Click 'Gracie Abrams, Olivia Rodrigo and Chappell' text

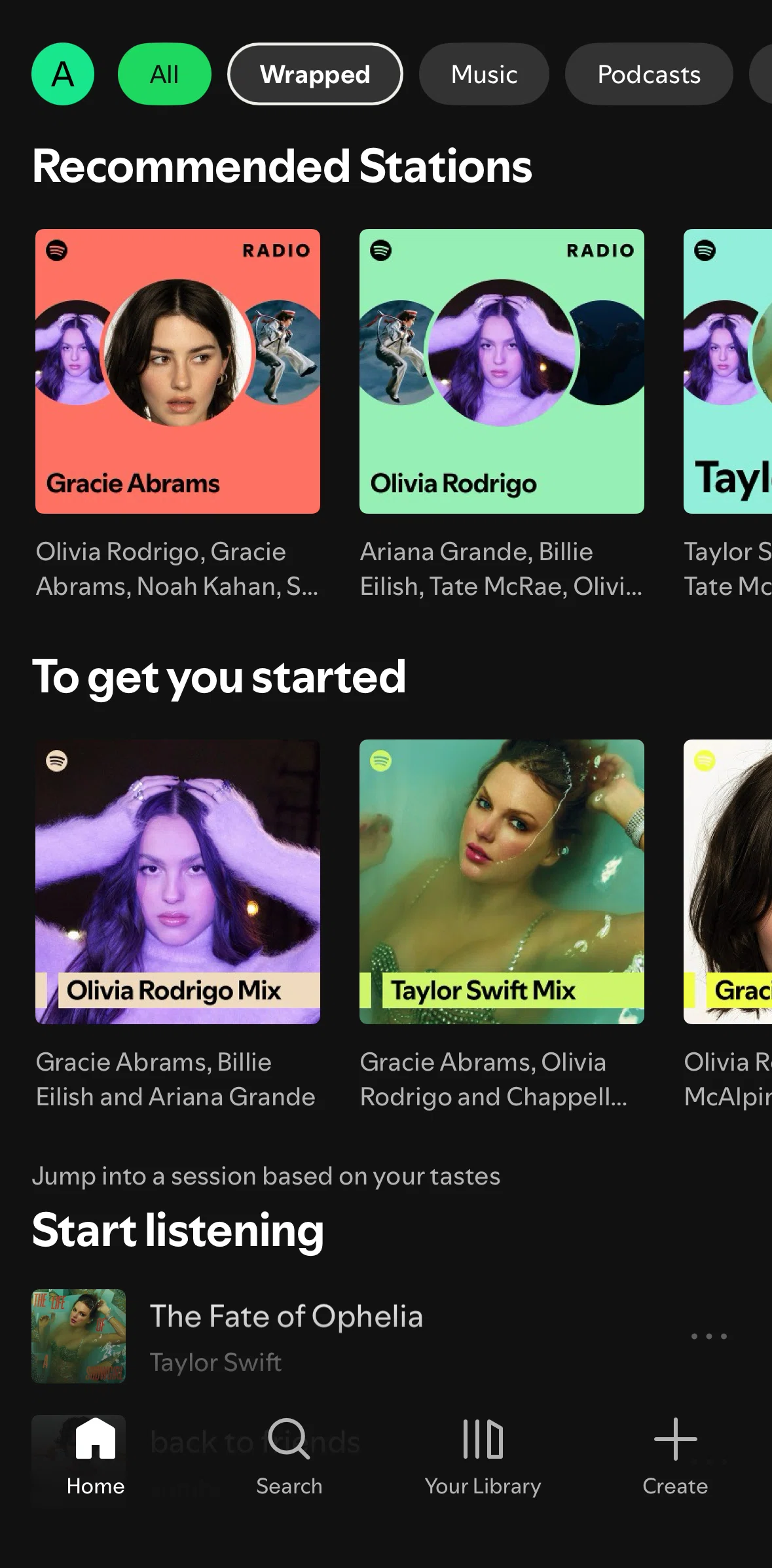[494, 1079]
